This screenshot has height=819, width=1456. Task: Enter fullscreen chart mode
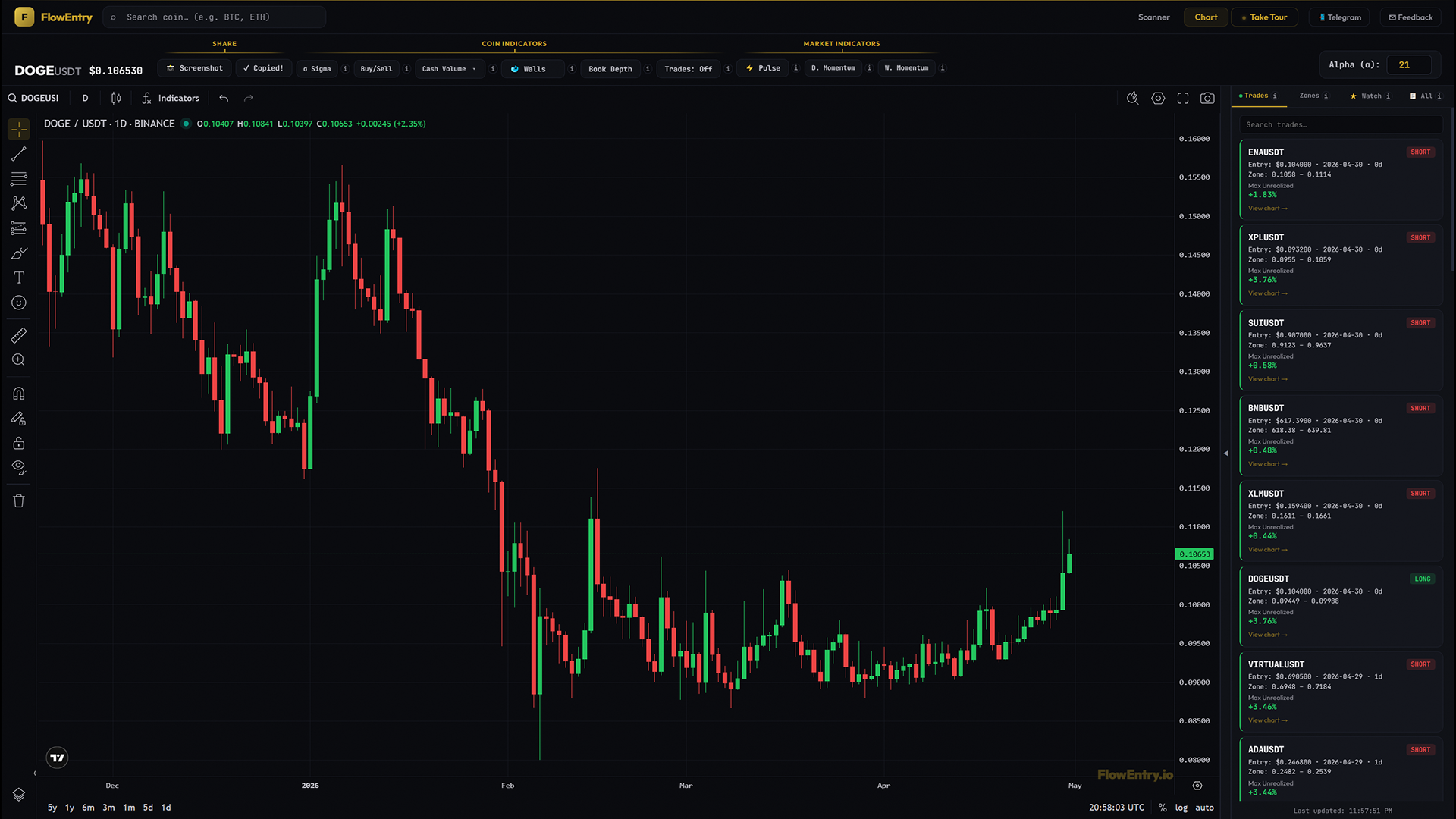[1183, 98]
